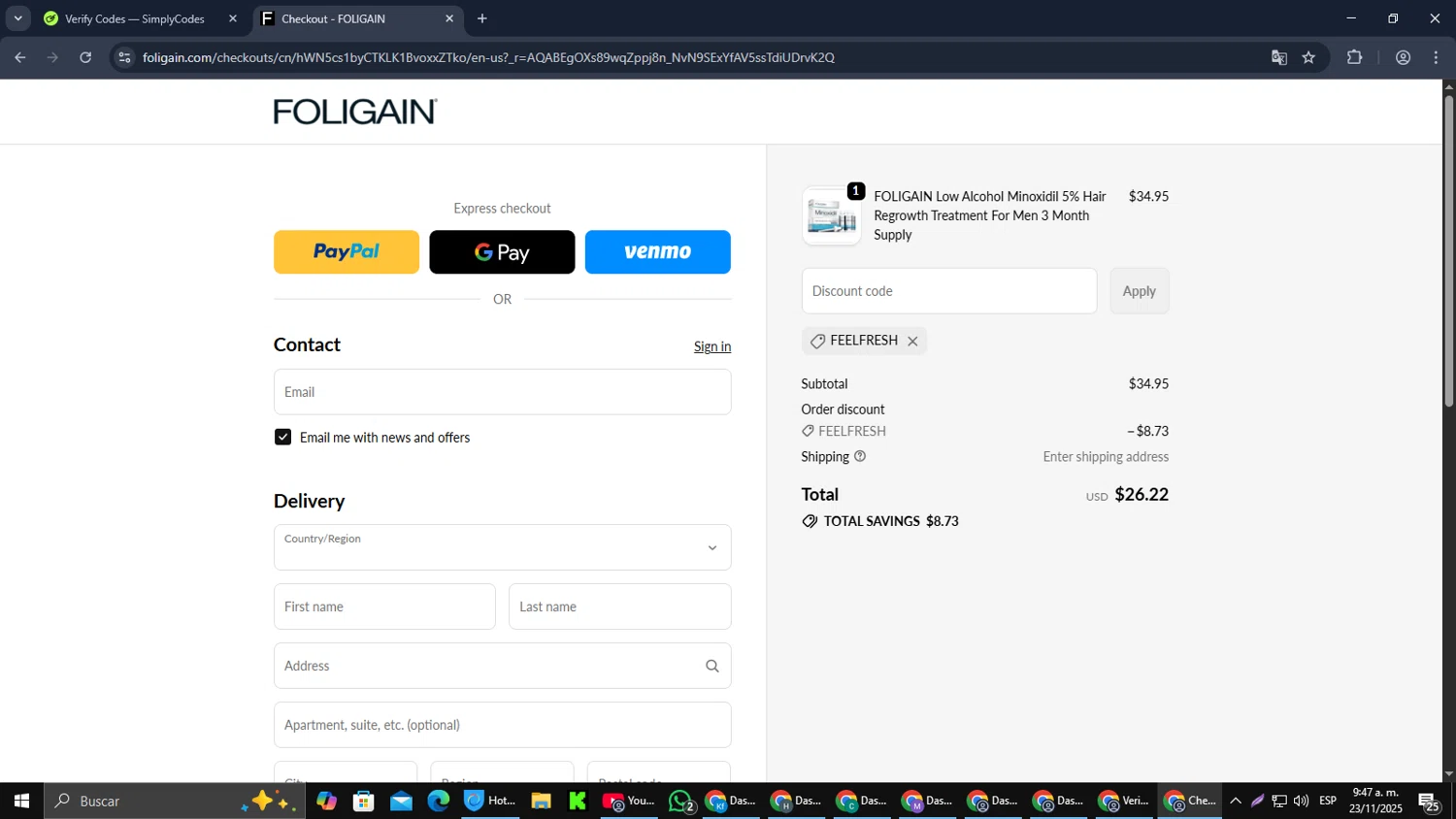Focus the Last name field
Image resolution: width=1456 pixels, height=819 pixels.
coord(620,606)
